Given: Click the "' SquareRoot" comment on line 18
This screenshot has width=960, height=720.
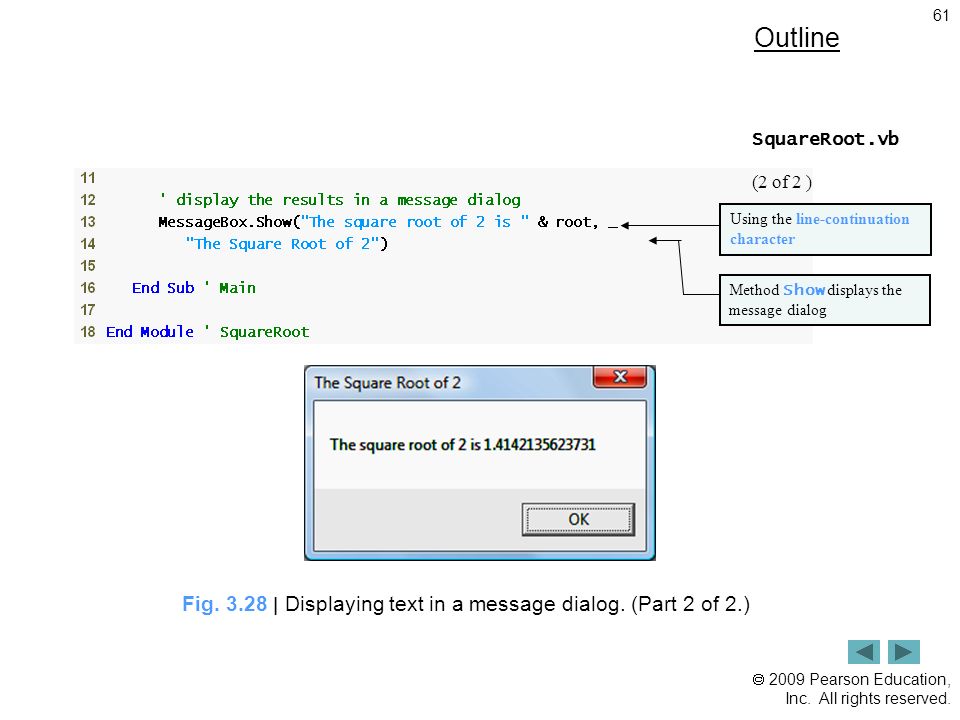Looking at the screenshot, I should tap(257, 332).
